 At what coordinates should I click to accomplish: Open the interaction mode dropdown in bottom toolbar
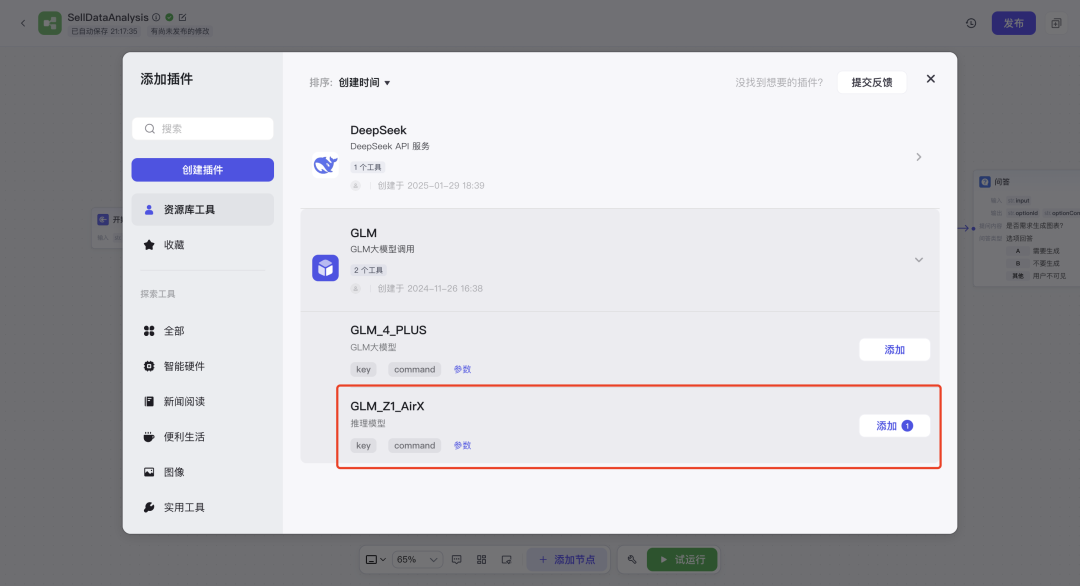click(375, 560)
